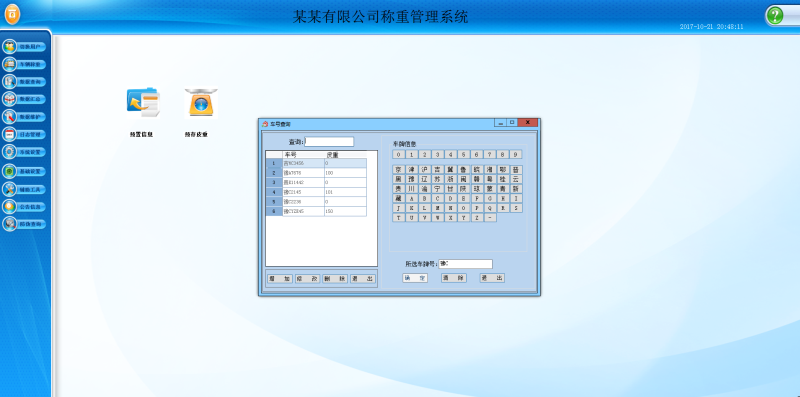Open log management (日志管理) calendar icon
Image resolution: width=800 pixels, height=397 pixels.
(9, 134)
